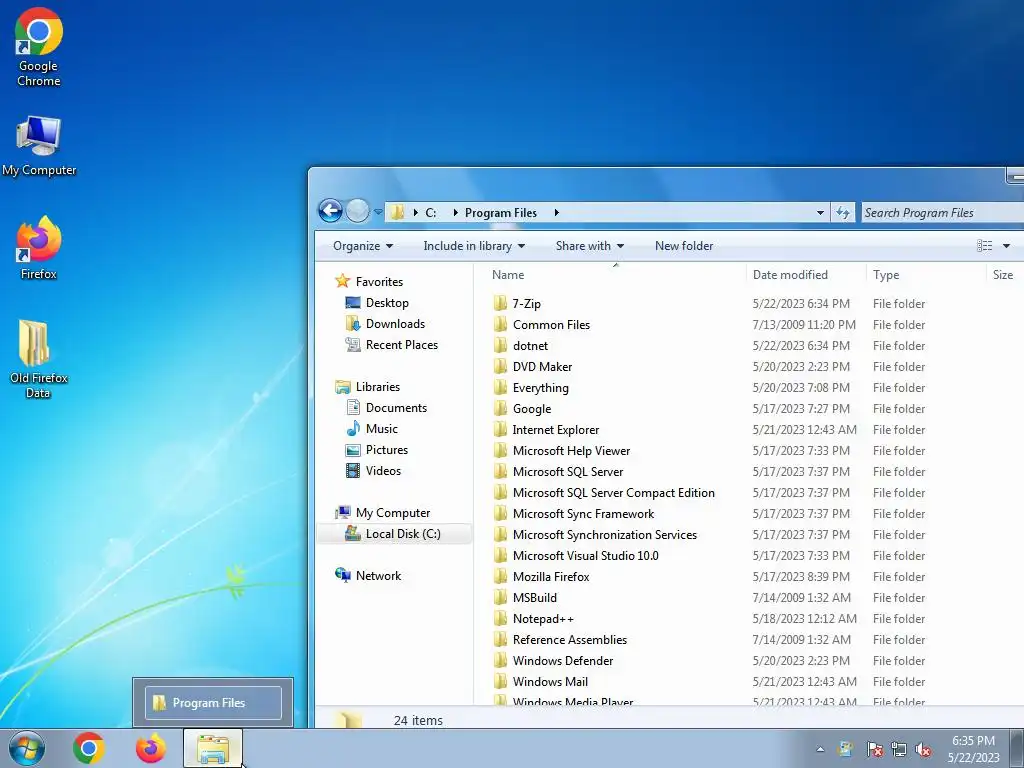
Task: Select My Computer desktop icon
Action: 39,146
